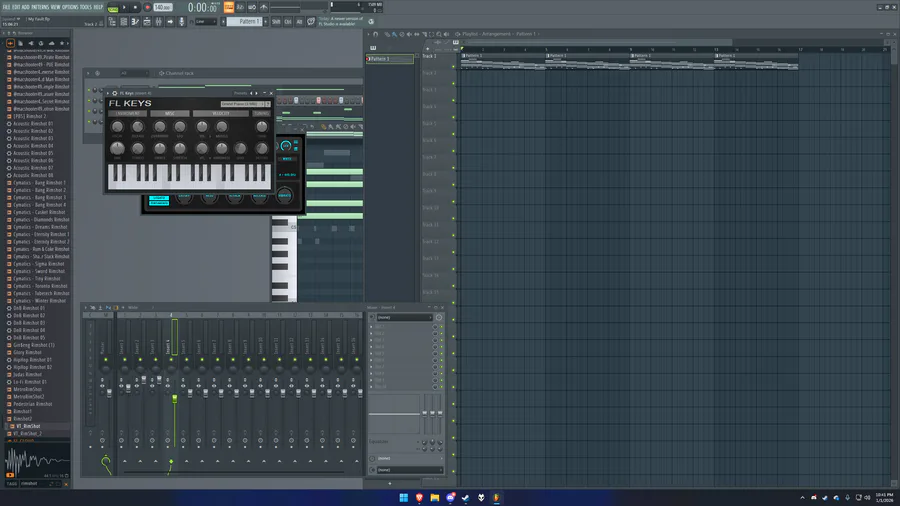Open mixer output (none) dropdown at bottom

(x=410, y=470)
